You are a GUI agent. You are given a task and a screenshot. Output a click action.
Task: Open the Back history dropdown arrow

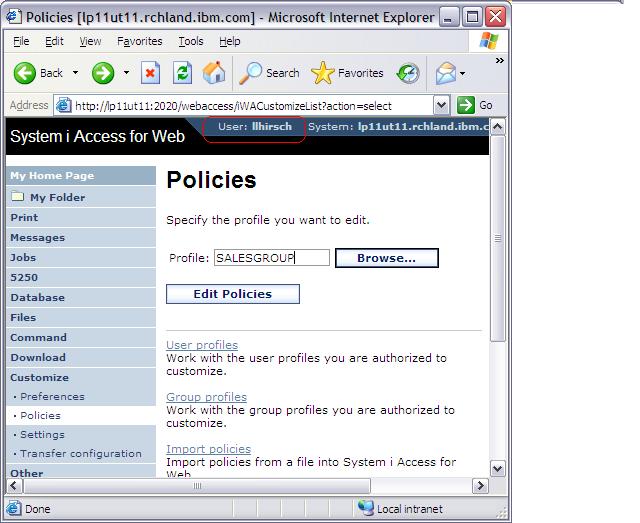pos(76,73)
